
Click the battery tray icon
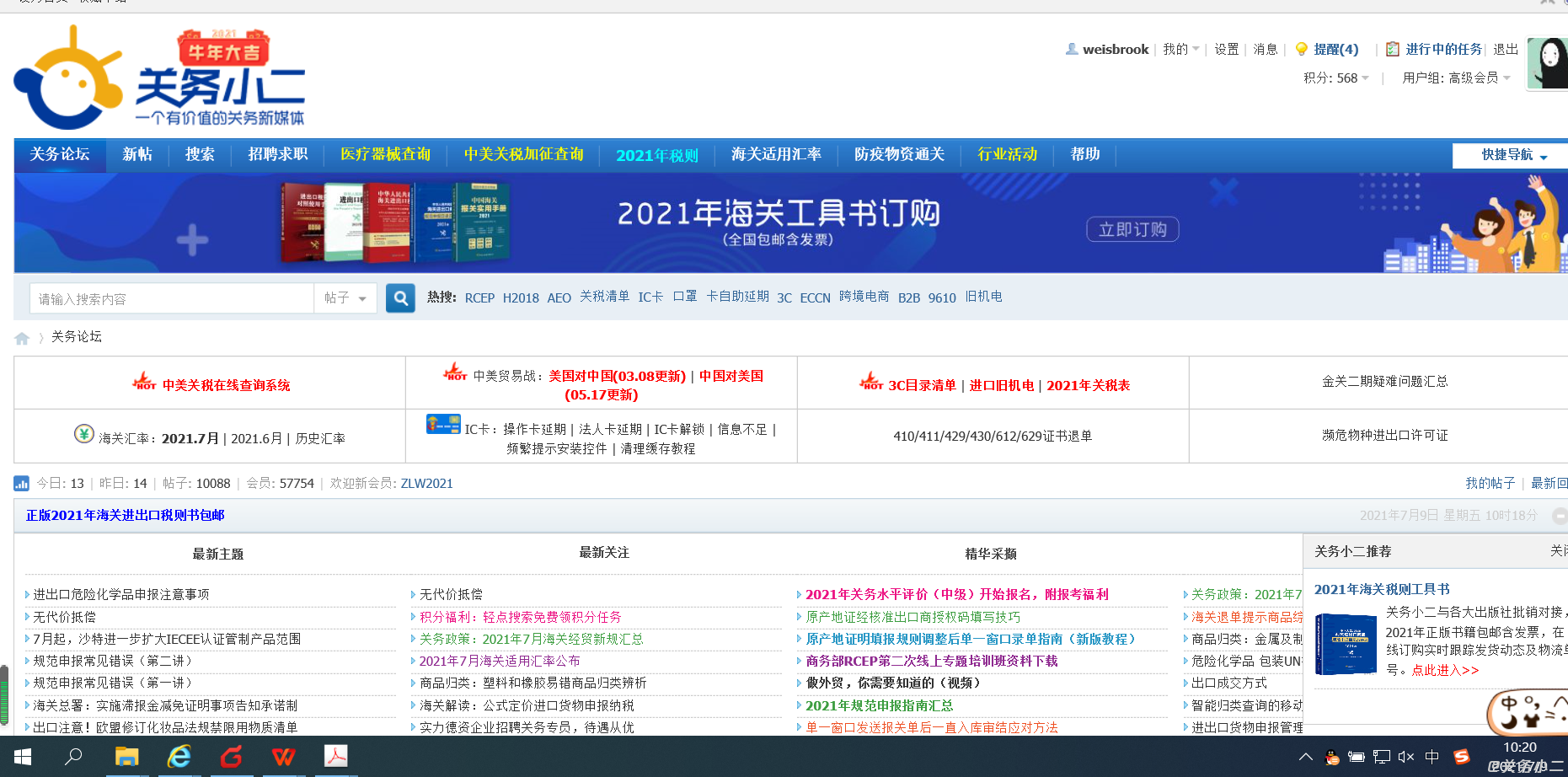click(1357, 757)
